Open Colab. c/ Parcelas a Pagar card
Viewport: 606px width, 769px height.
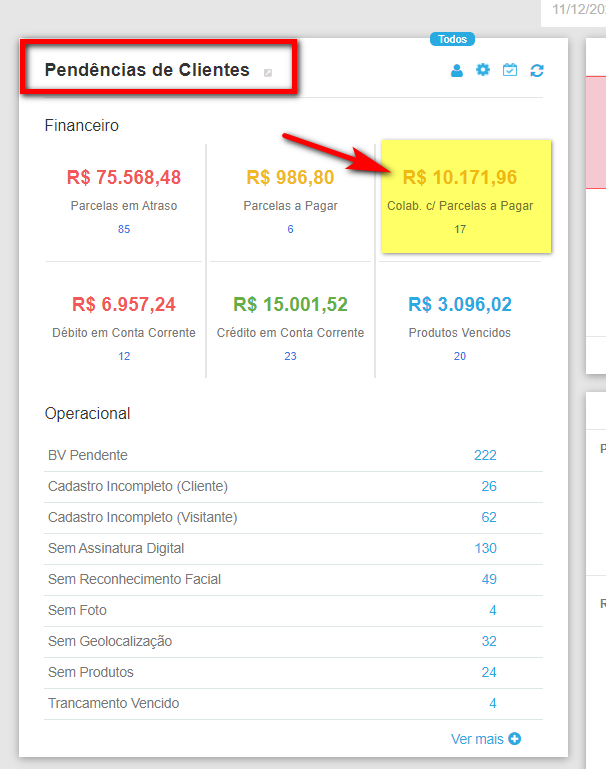[x=460, y=196]
